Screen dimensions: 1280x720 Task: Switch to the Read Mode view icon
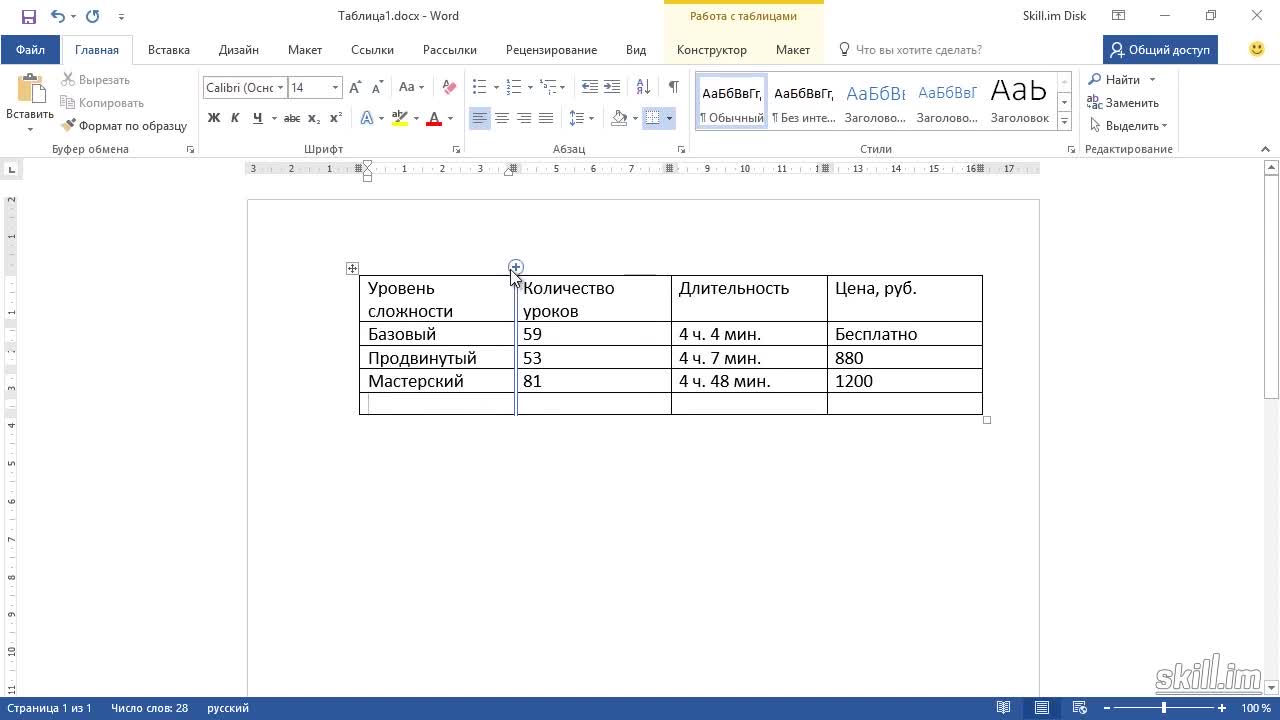[1004, 708]
